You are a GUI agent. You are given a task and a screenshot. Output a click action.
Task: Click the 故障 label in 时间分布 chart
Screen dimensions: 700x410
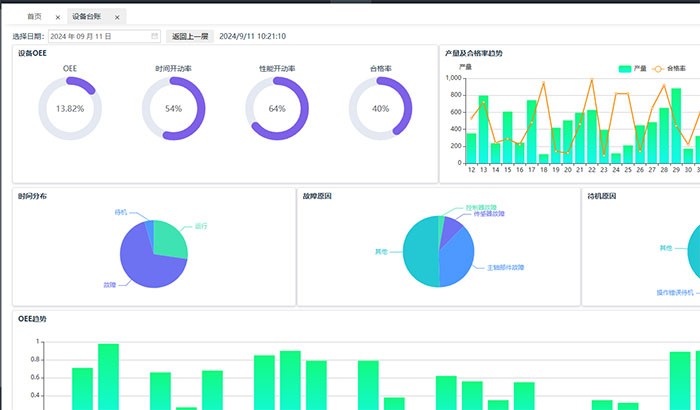tap(109, 284)
